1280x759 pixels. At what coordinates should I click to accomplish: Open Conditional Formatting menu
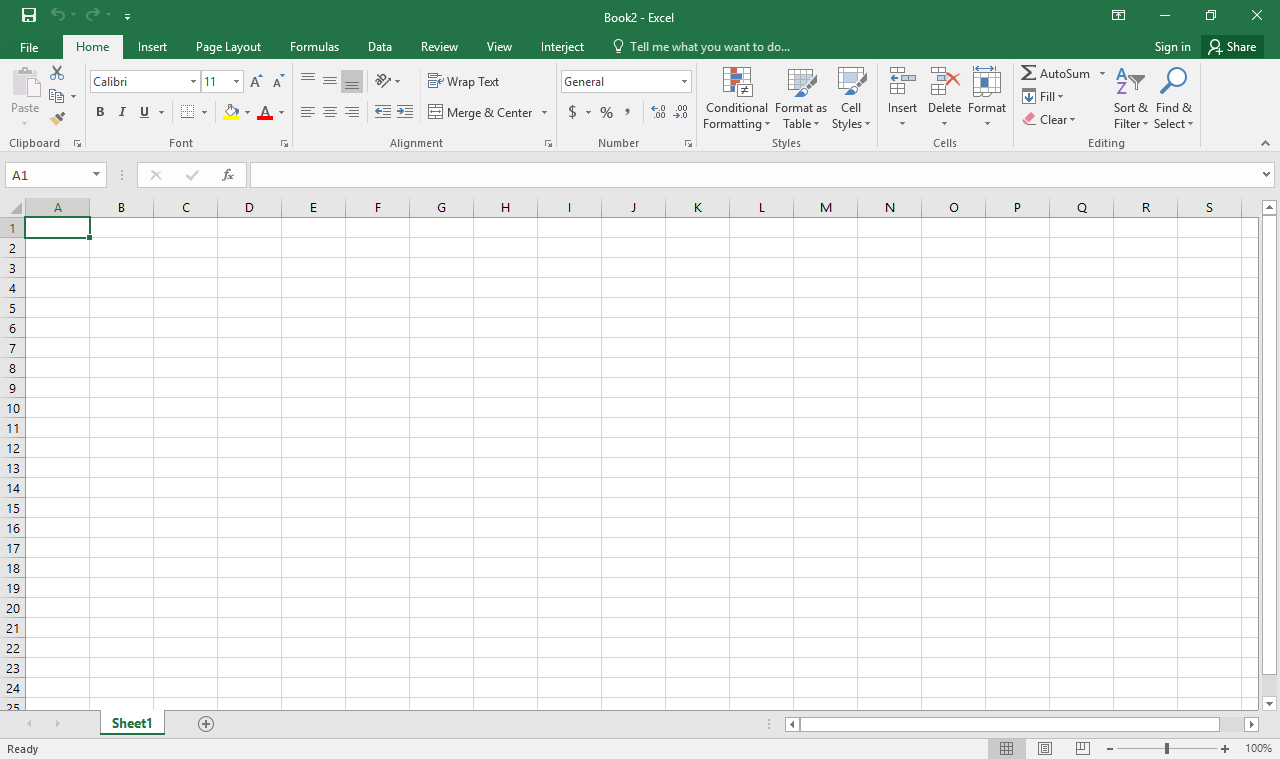pos(736,99)
